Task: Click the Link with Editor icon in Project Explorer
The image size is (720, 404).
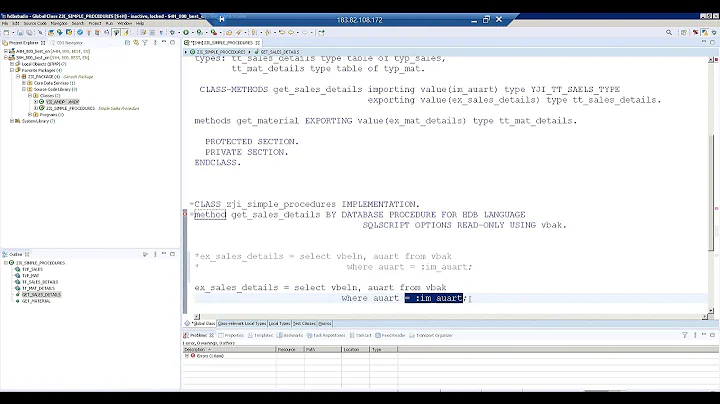Action: click(x=136, y=43)
